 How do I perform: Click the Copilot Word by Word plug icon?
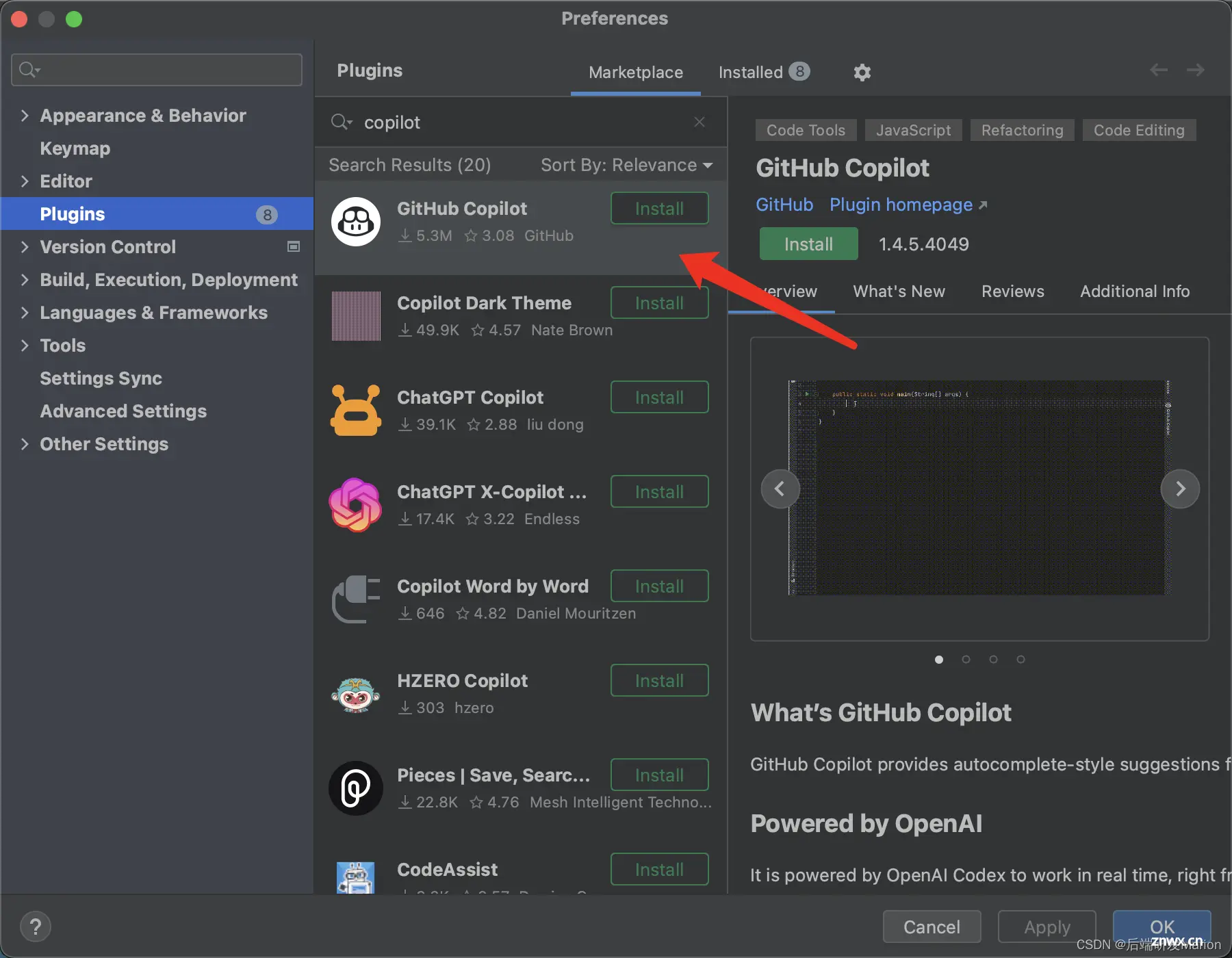point(356,599)
